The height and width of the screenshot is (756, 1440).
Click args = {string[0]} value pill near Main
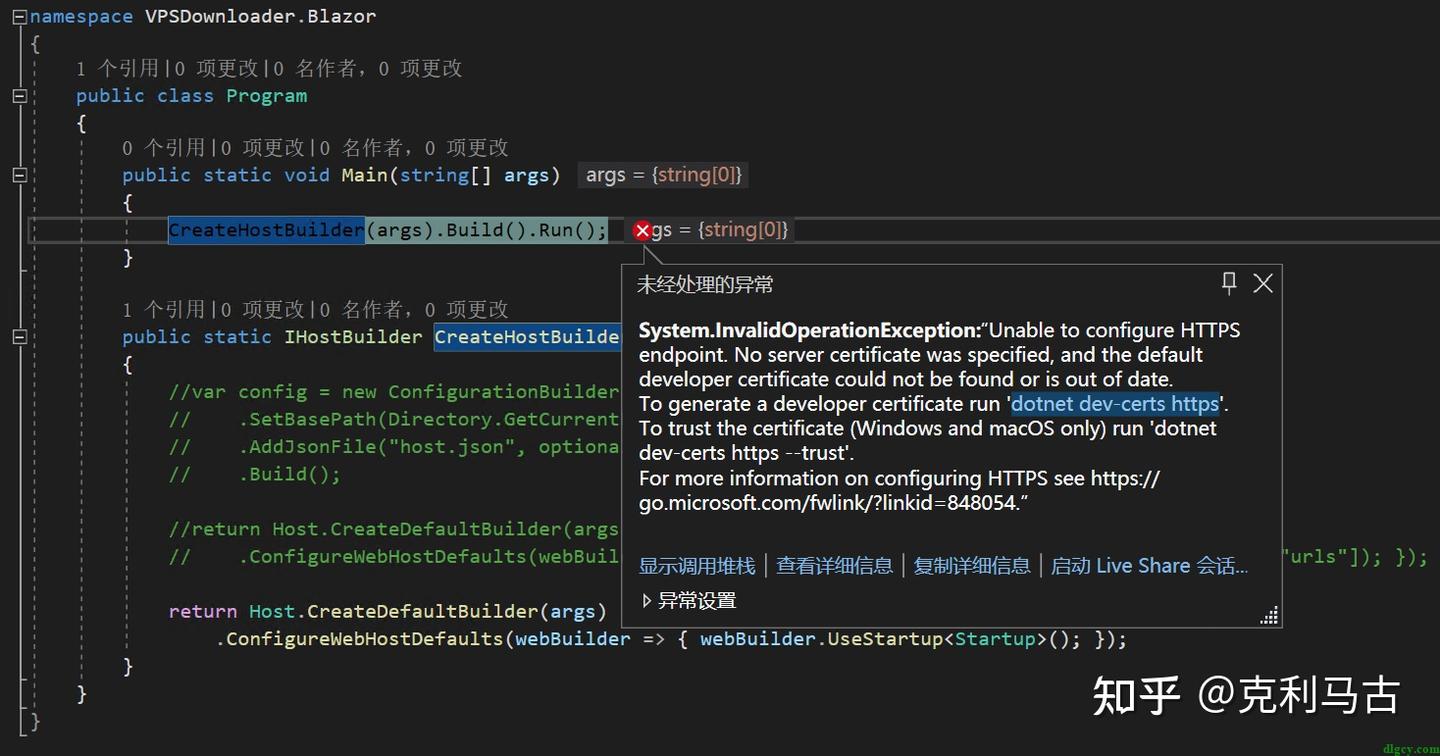[x=663, y=174]
